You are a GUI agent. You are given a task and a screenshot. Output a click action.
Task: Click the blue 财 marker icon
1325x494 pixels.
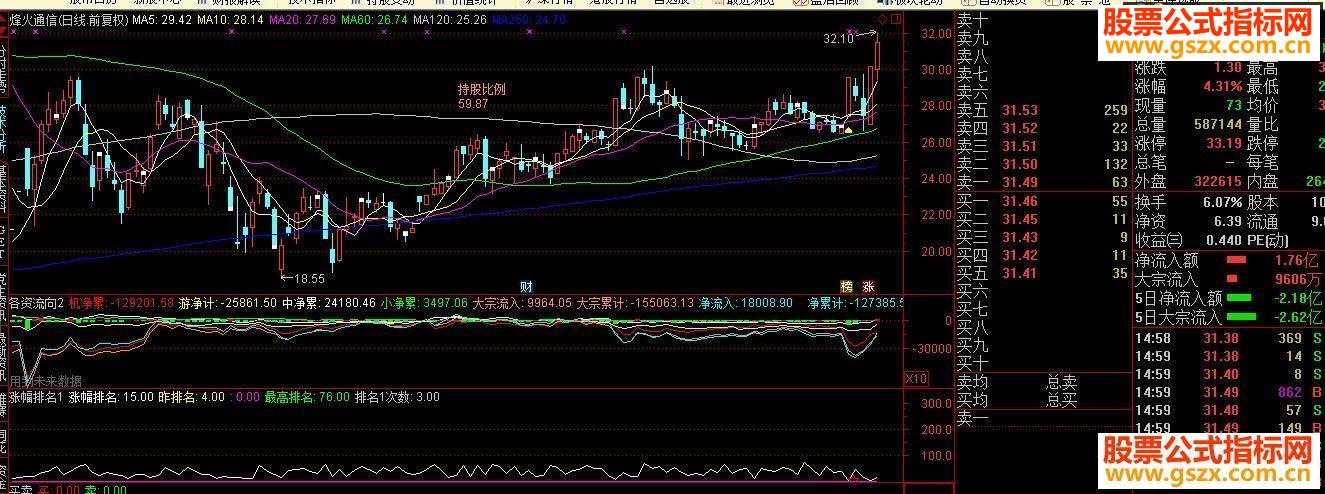click(525, 284)
